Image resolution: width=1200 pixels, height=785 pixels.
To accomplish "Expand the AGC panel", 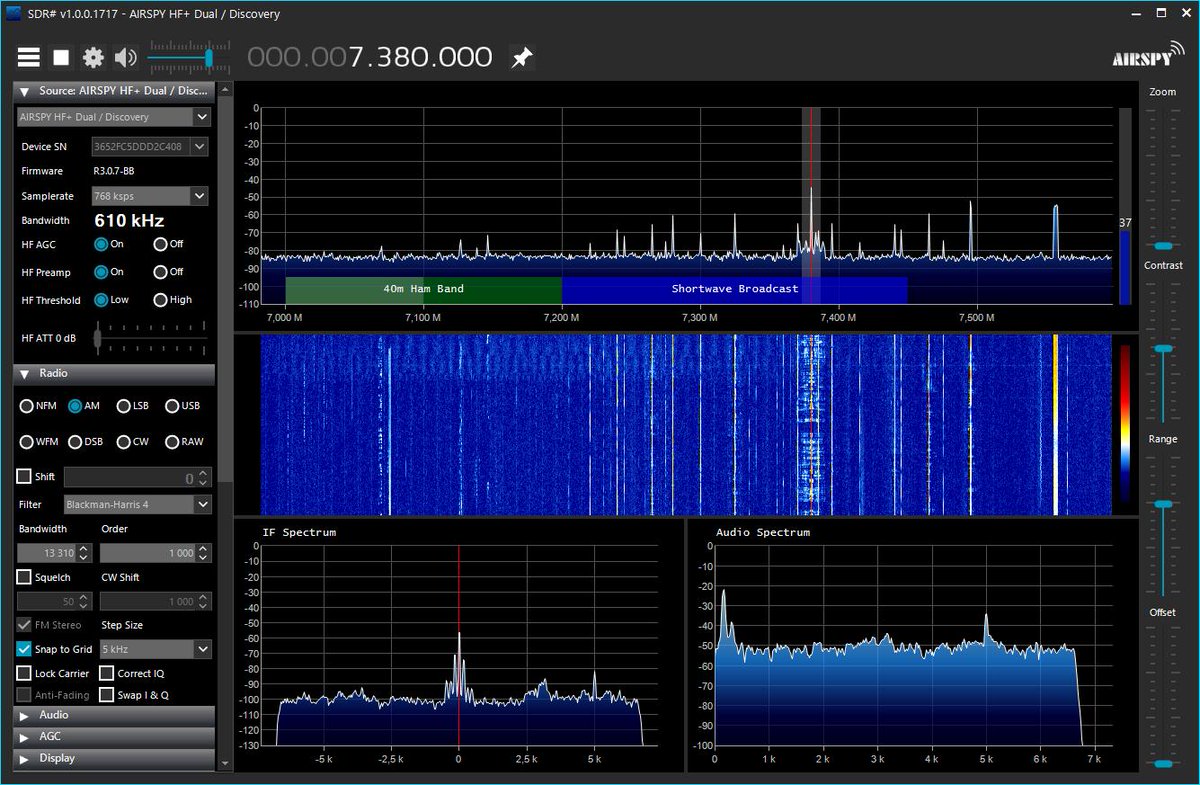I will pos(114,736).
